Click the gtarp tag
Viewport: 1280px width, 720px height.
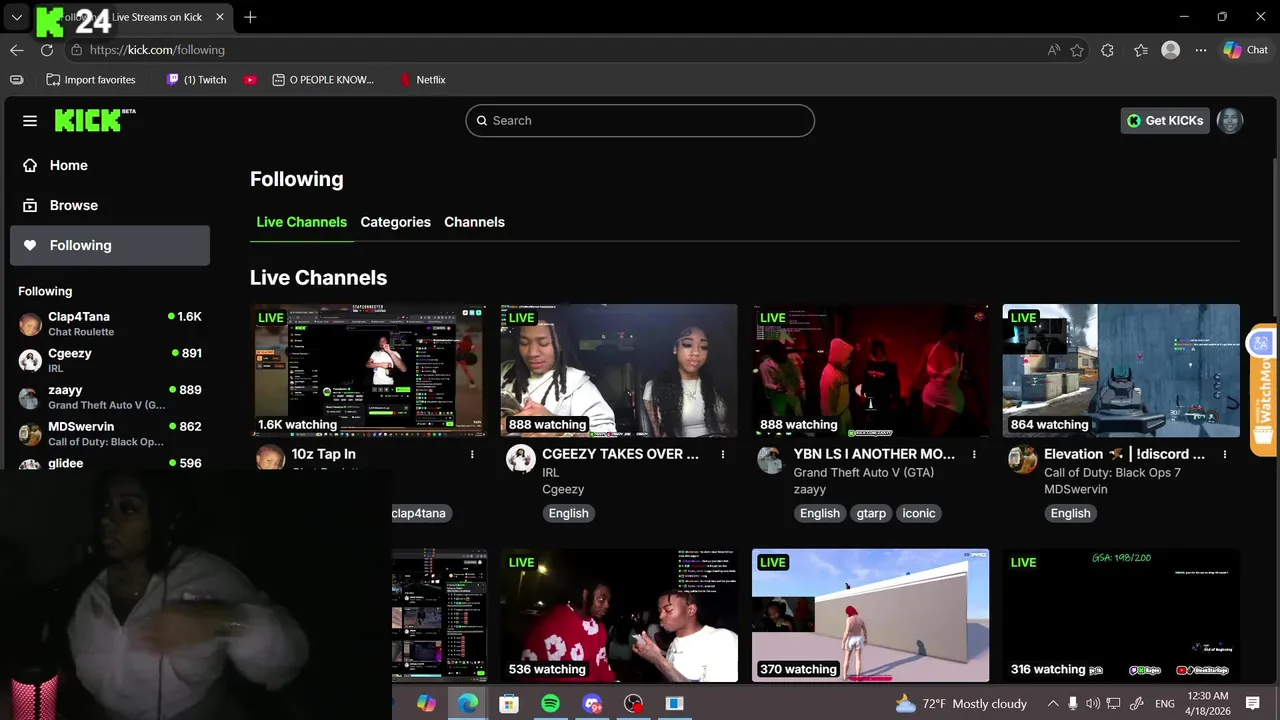tap(871, 513)
